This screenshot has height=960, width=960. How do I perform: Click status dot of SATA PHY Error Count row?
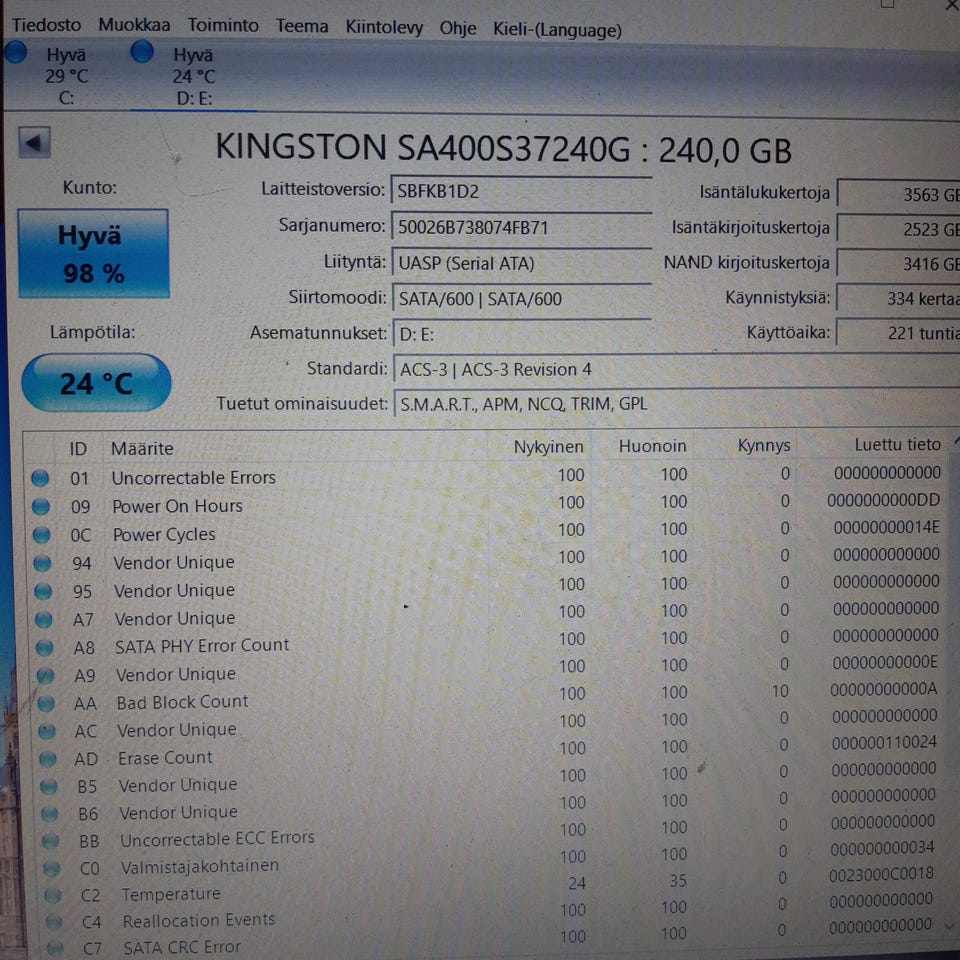(x=44, y=647)
